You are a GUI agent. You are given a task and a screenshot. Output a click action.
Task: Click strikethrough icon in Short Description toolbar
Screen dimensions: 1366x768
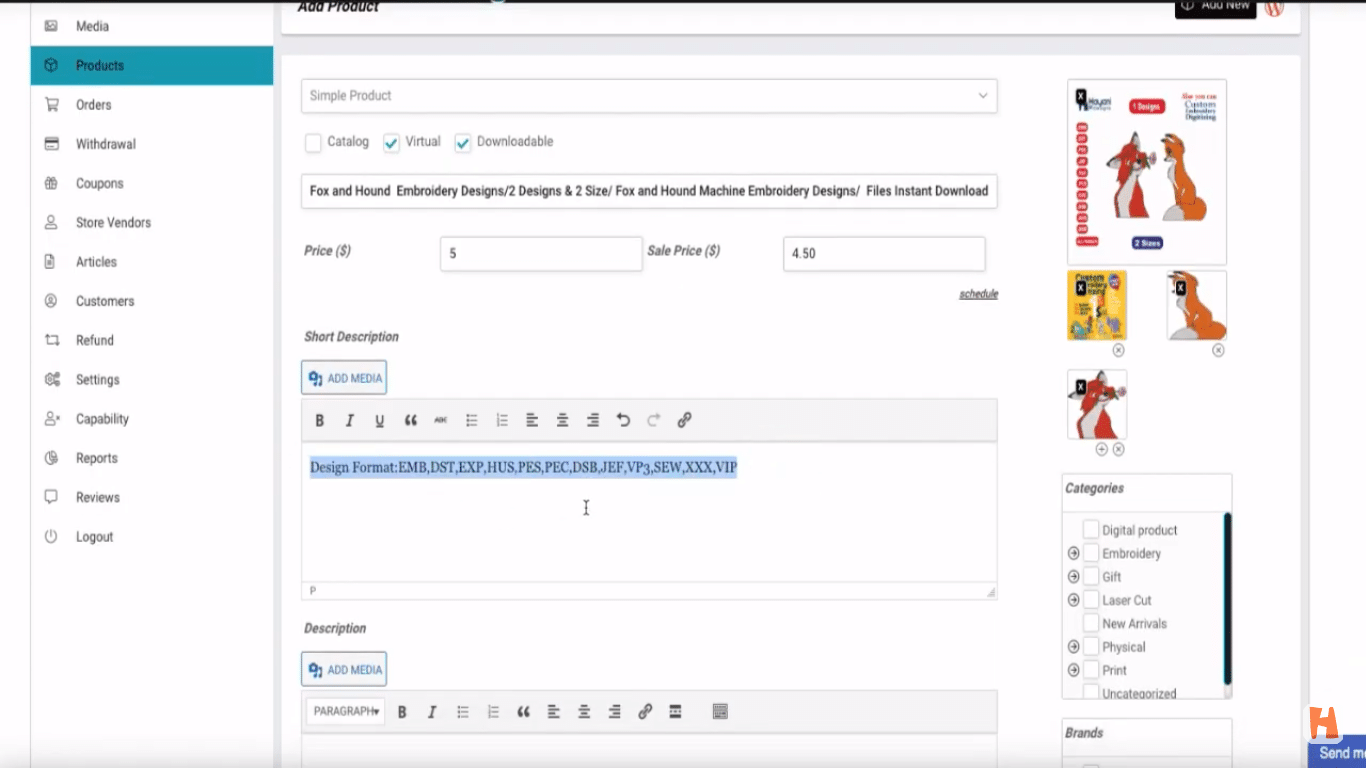(x=440, y=421)
